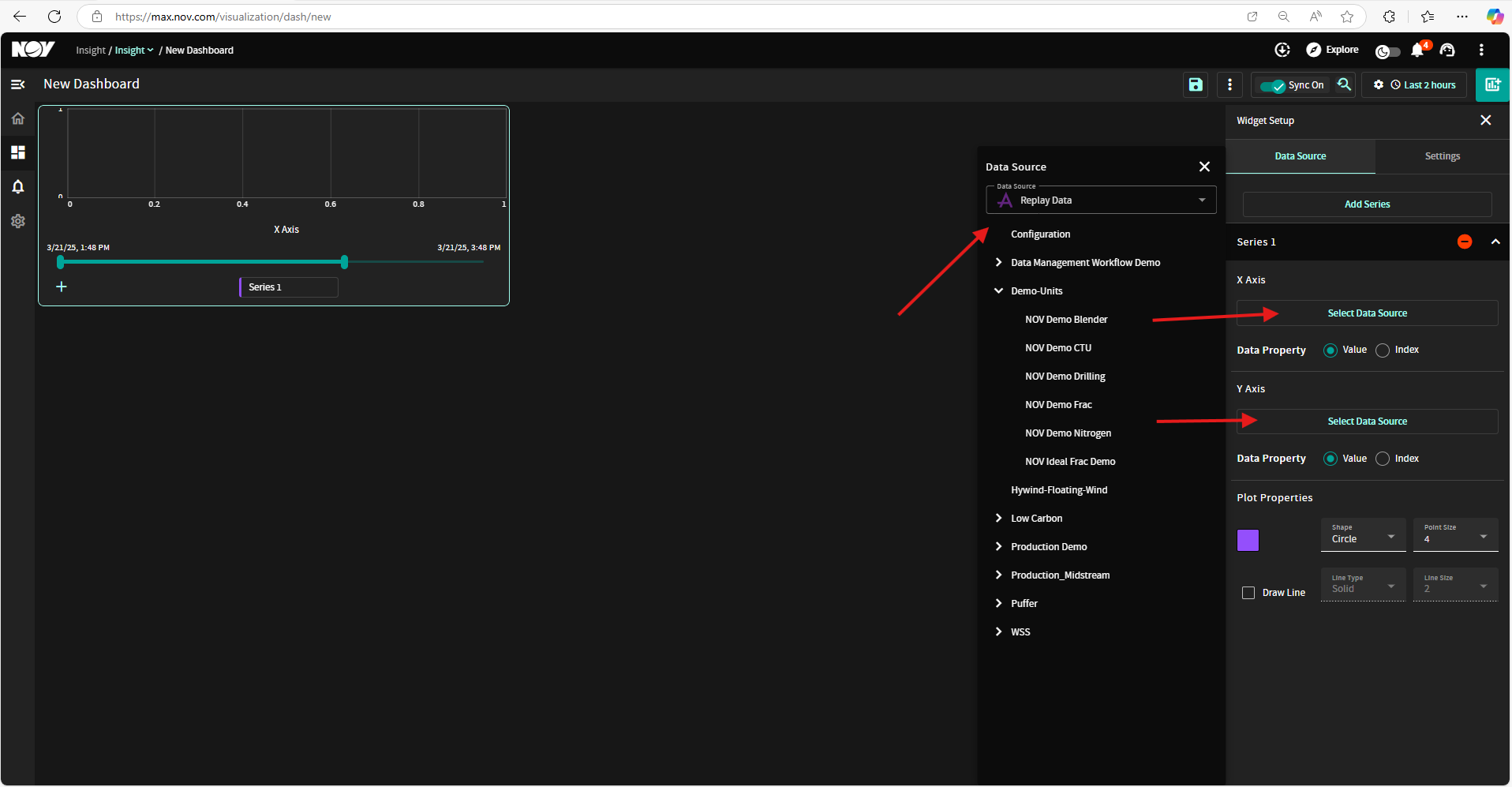Click the add widget icon button
Screen dimensions: 1512x787
[x=1492, y=84]
